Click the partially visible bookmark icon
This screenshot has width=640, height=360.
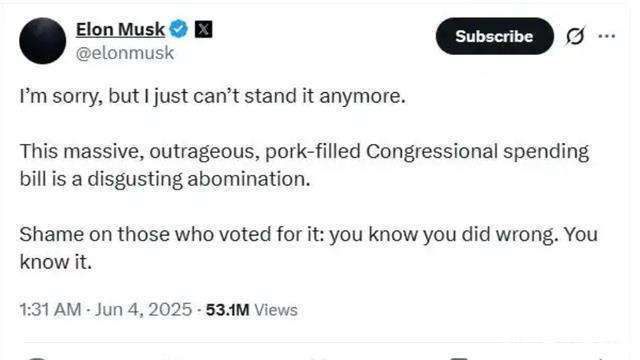coord(460,358)
